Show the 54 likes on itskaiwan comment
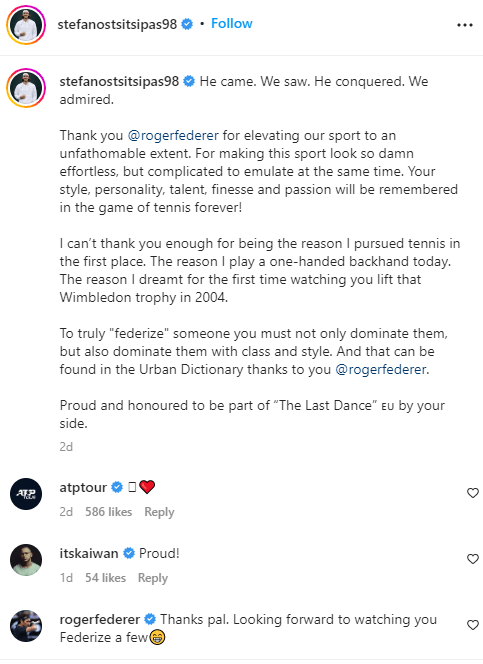483x664 pixels. pos(105,578)
